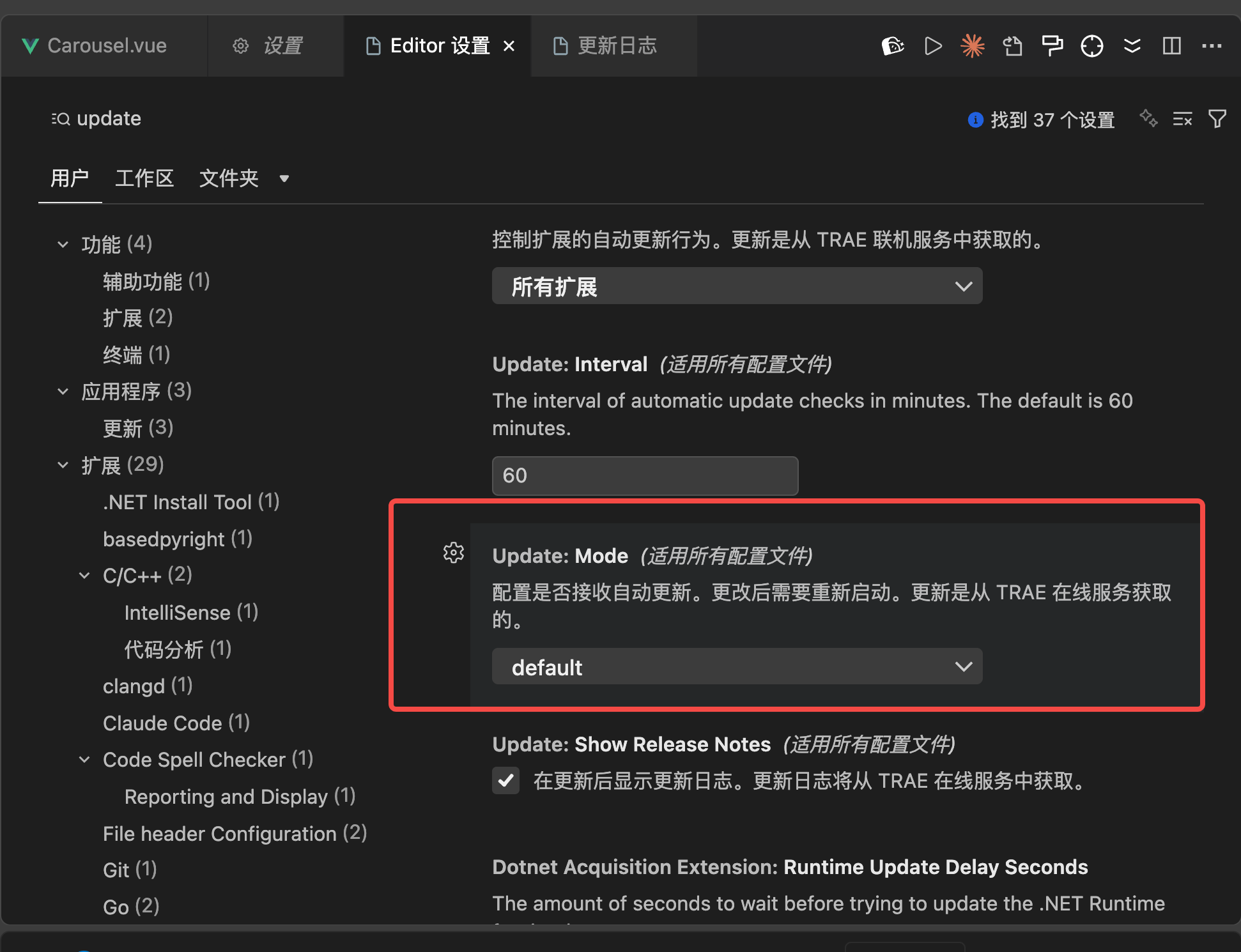This screenshot has height=952, width=1241.
Task: Collapse the 应用程序 (3) tree section
Action: pyautogui.click(x=63, y=391)
